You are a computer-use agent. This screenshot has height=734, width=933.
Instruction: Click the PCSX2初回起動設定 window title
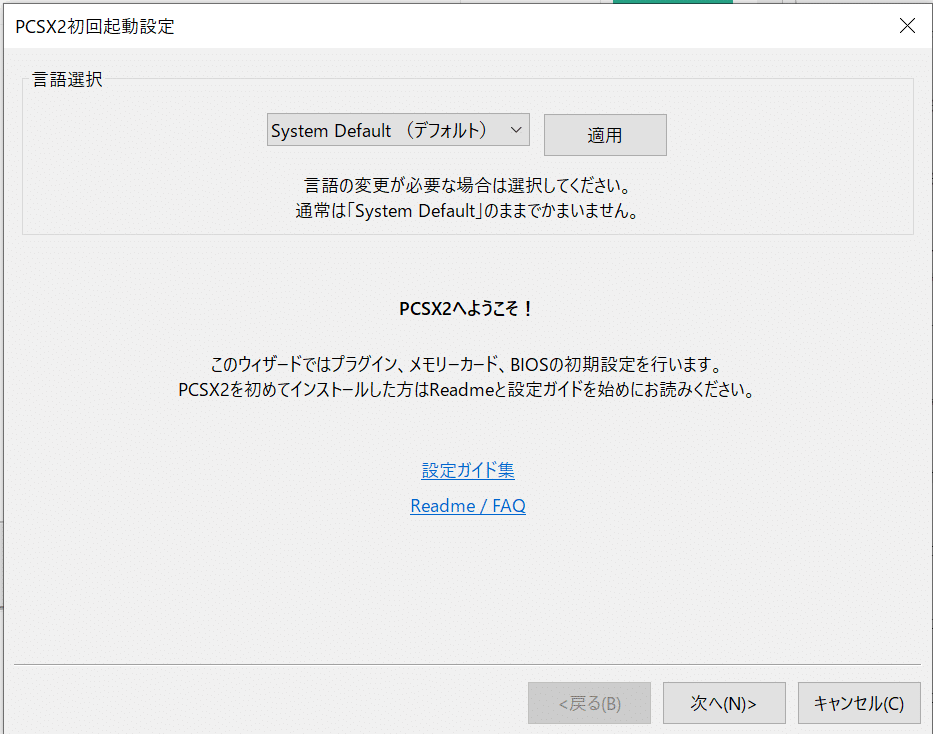(x=95, y=27)
